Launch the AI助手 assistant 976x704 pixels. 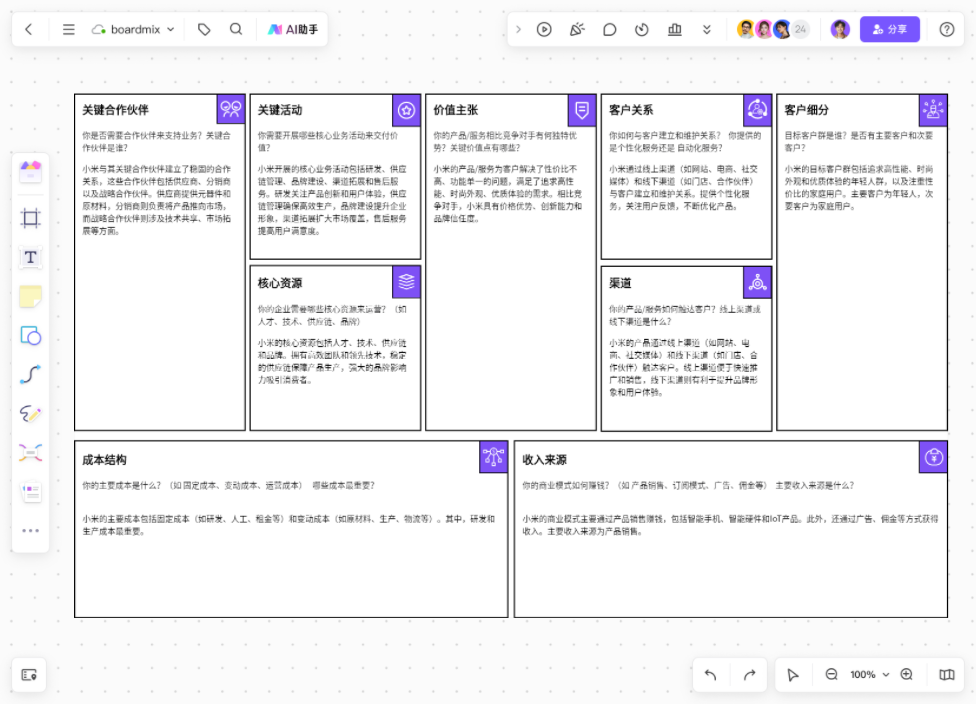[293, 29]
